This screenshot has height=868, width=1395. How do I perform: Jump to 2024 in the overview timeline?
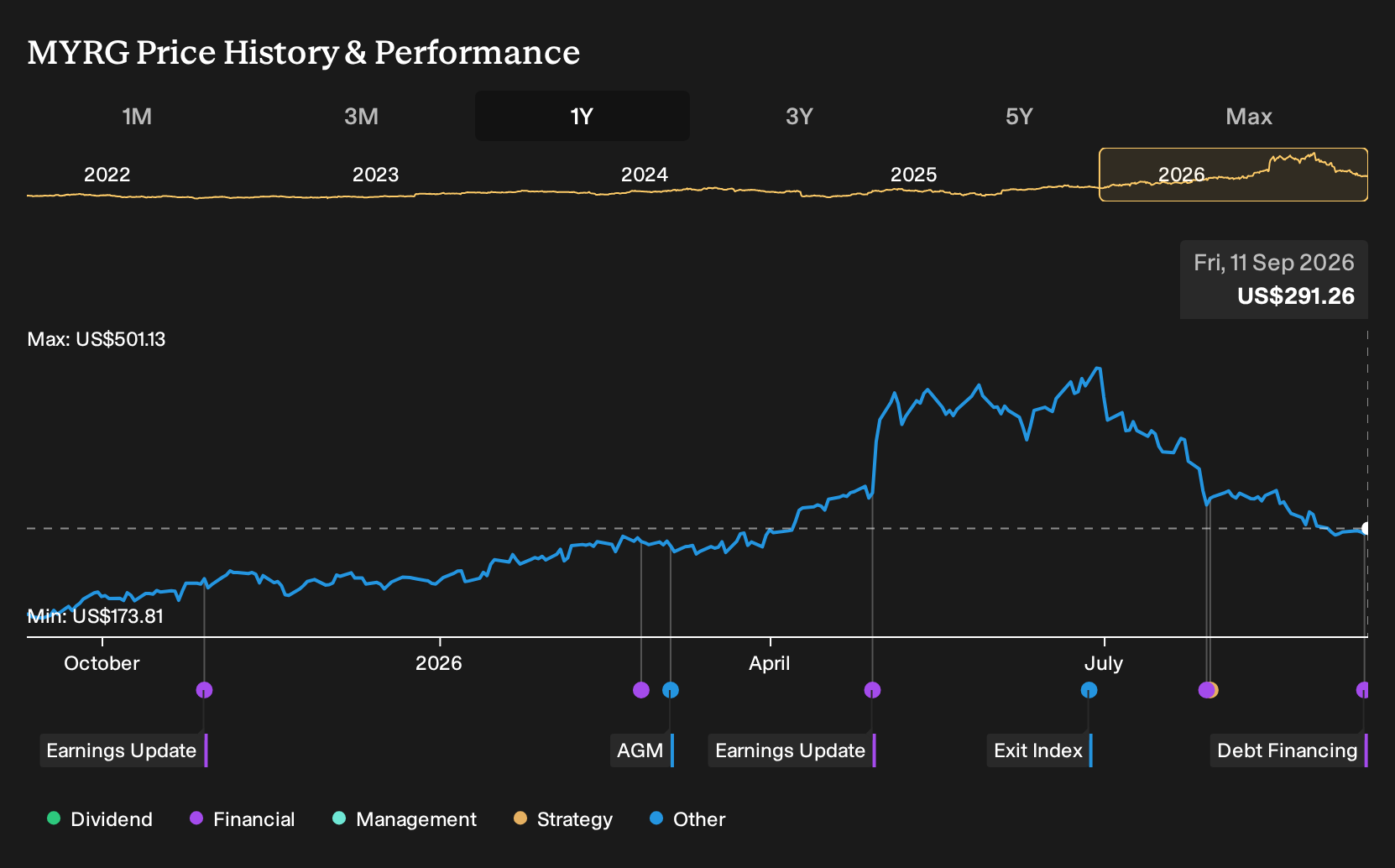pos(644,175)
